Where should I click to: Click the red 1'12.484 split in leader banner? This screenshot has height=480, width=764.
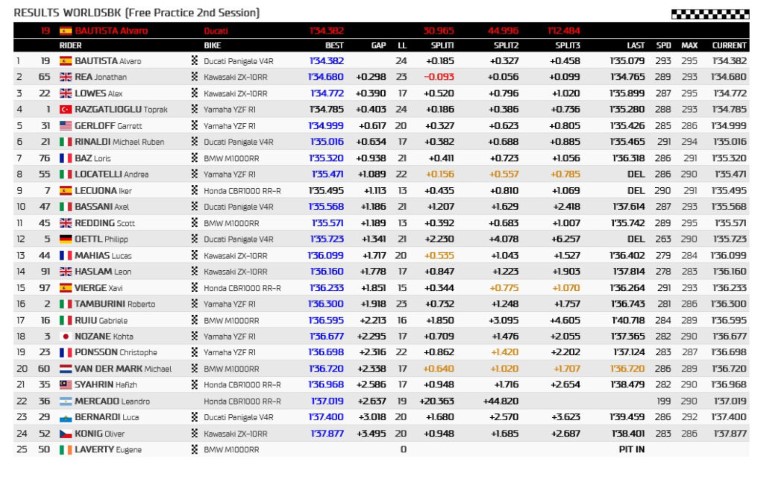point(564,31)
